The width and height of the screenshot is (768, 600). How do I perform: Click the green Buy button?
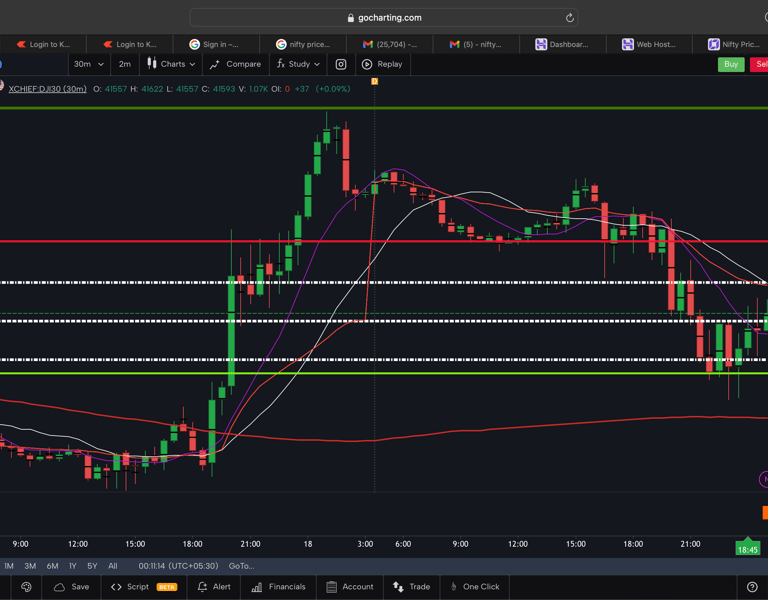tap(731, 64)
